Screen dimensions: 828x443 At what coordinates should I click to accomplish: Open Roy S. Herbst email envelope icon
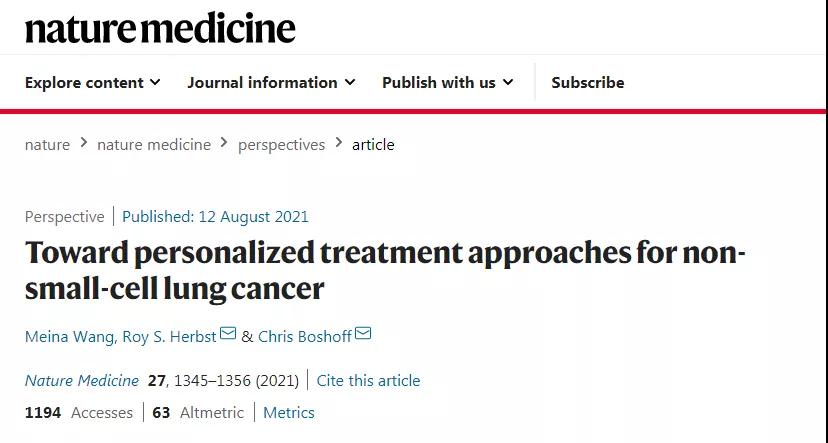click(228, 333)
